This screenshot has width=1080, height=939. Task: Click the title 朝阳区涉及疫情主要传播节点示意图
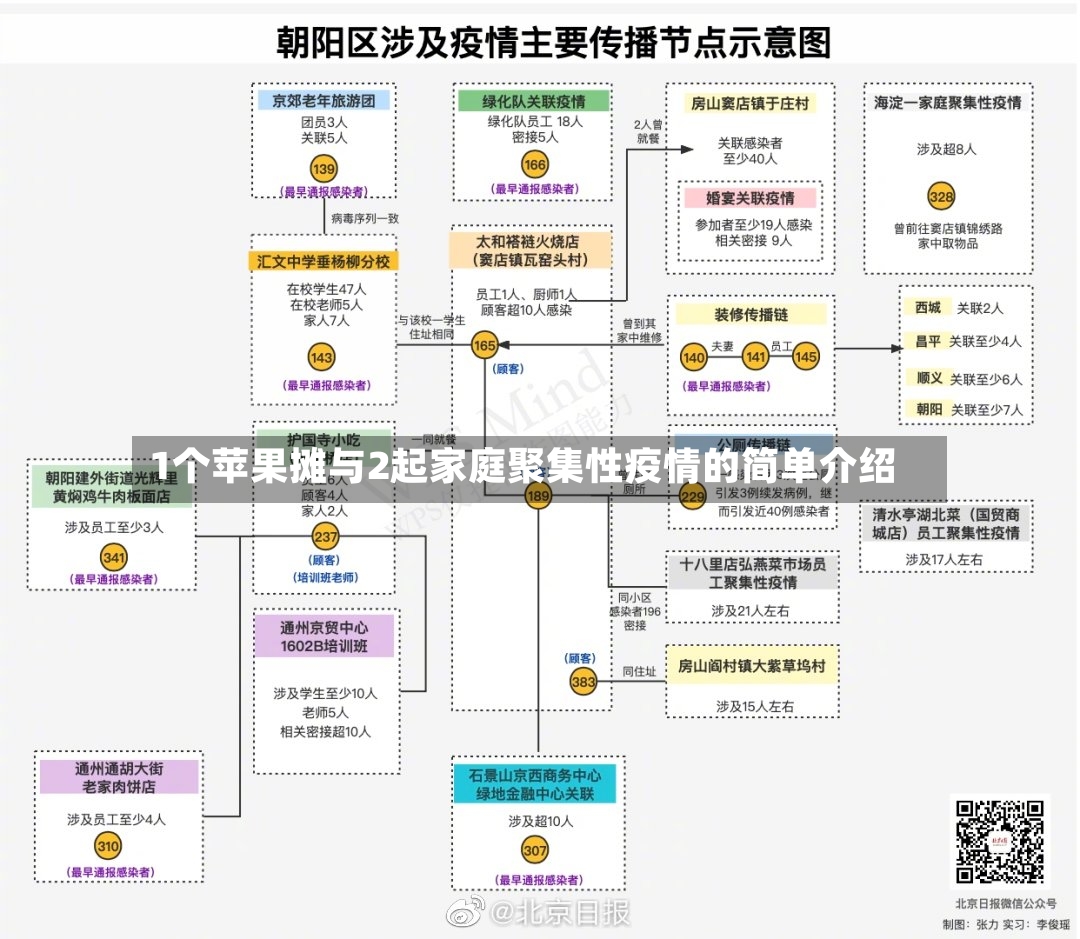553,41
